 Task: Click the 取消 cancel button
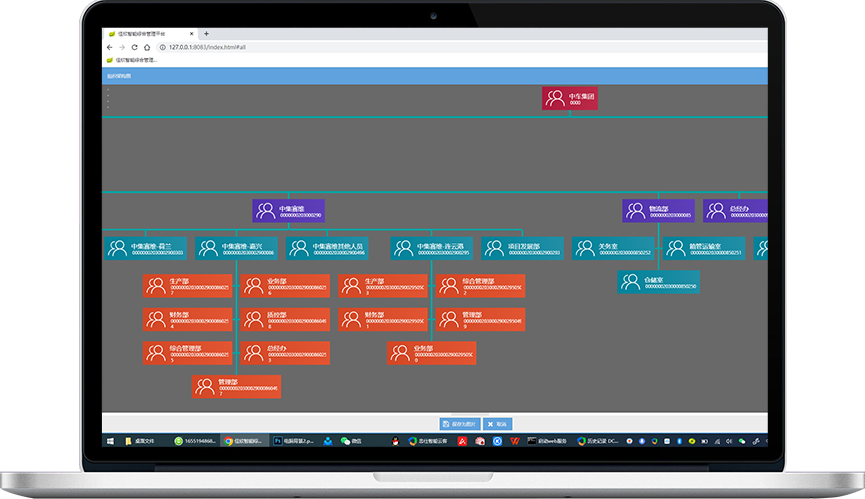(x=498, y=424)
